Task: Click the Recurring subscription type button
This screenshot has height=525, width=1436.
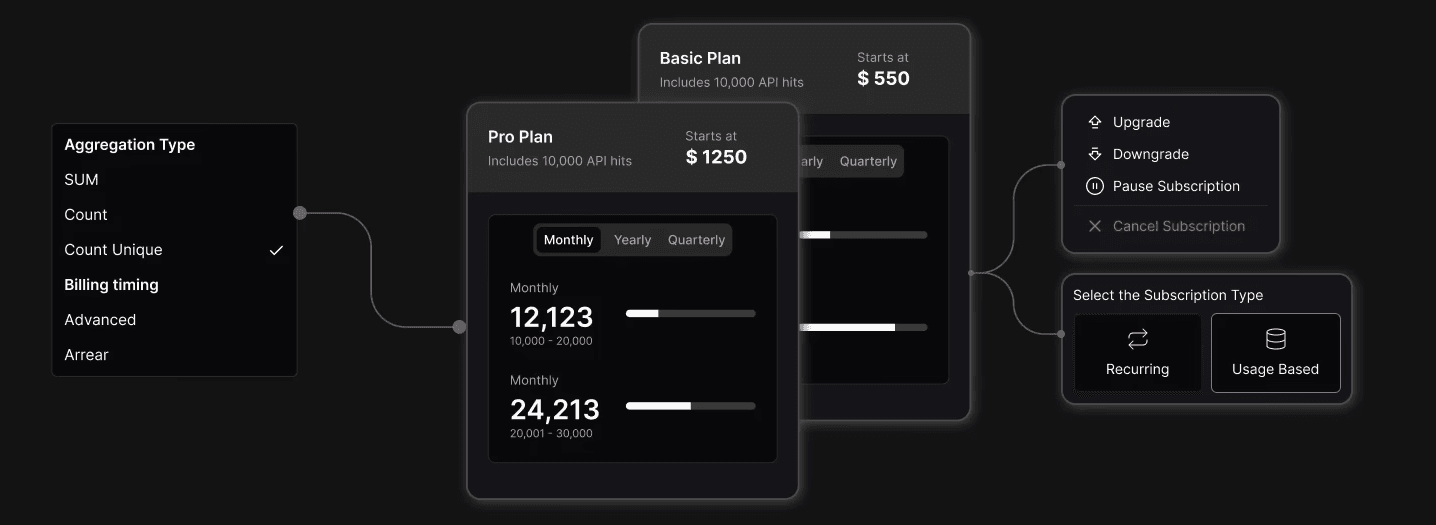Action: point(1138,353)
